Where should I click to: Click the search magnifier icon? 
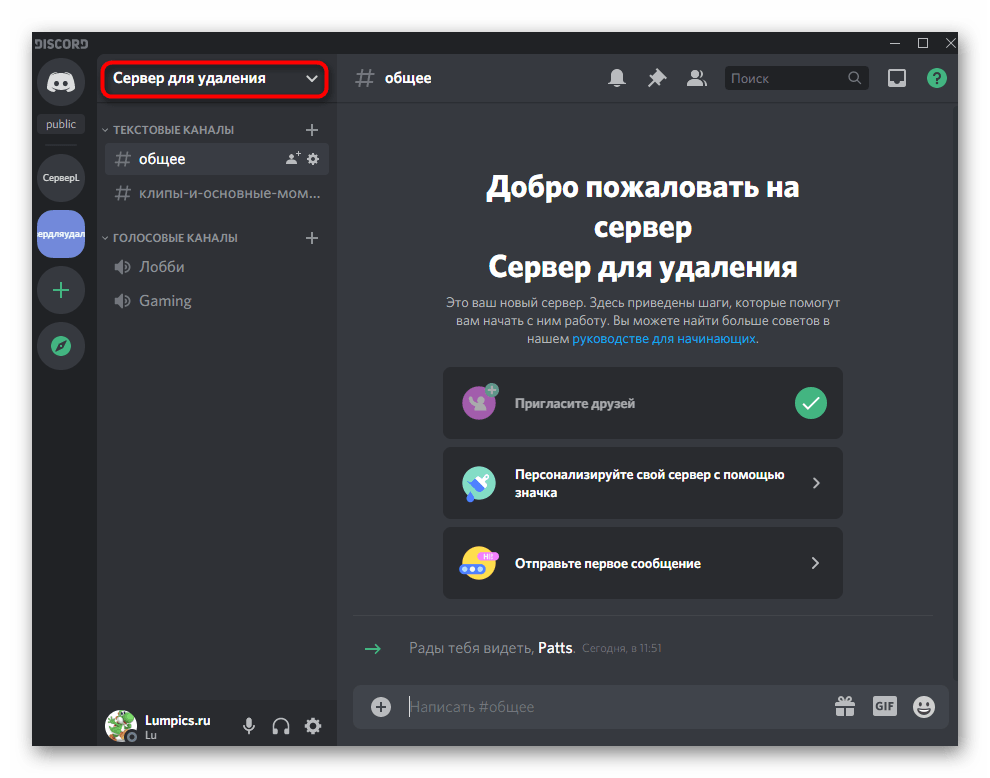click(x=854, y=78)
